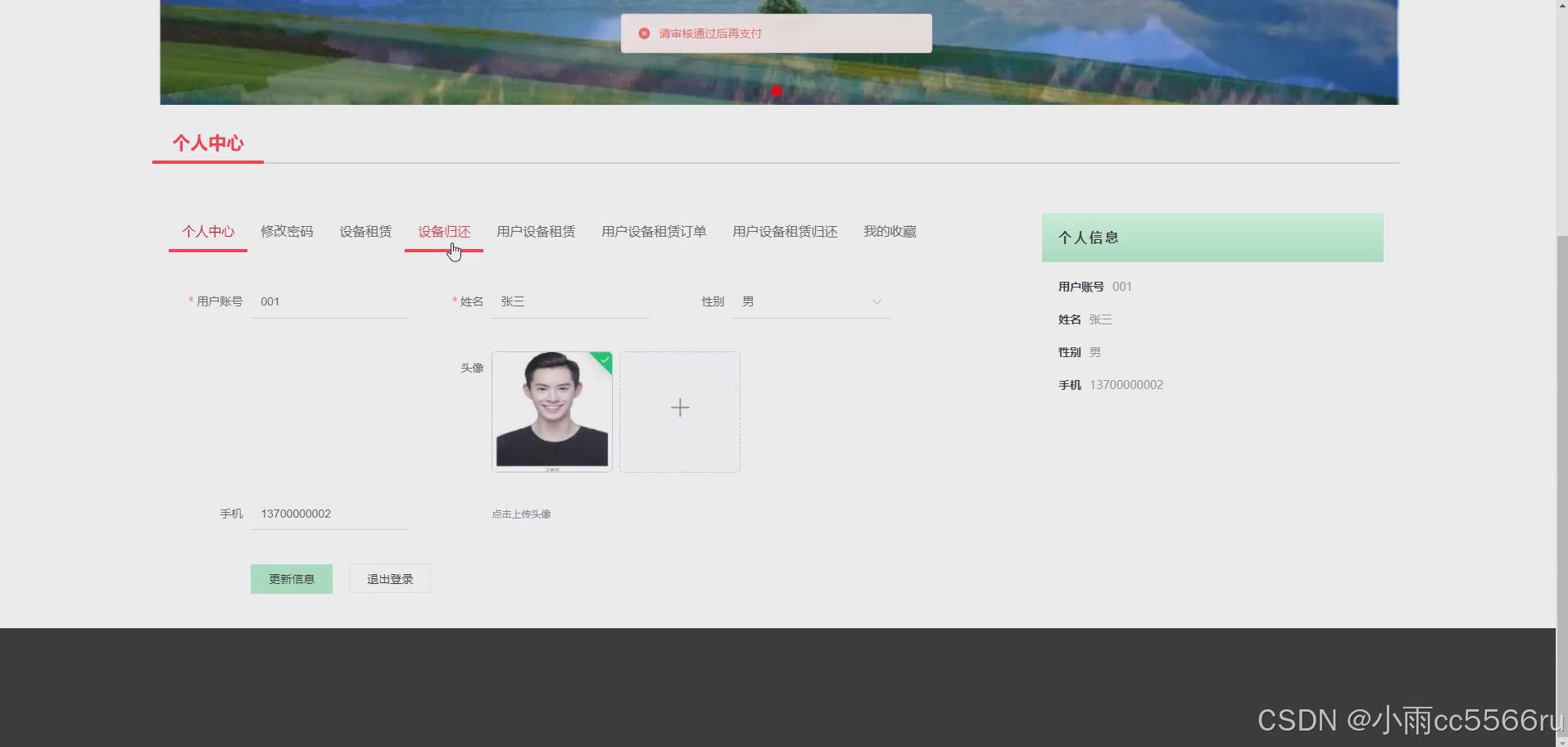The image size is (1568, 747).
Task: Select the red carousel indicator dot
Action: tap(775, 91)
